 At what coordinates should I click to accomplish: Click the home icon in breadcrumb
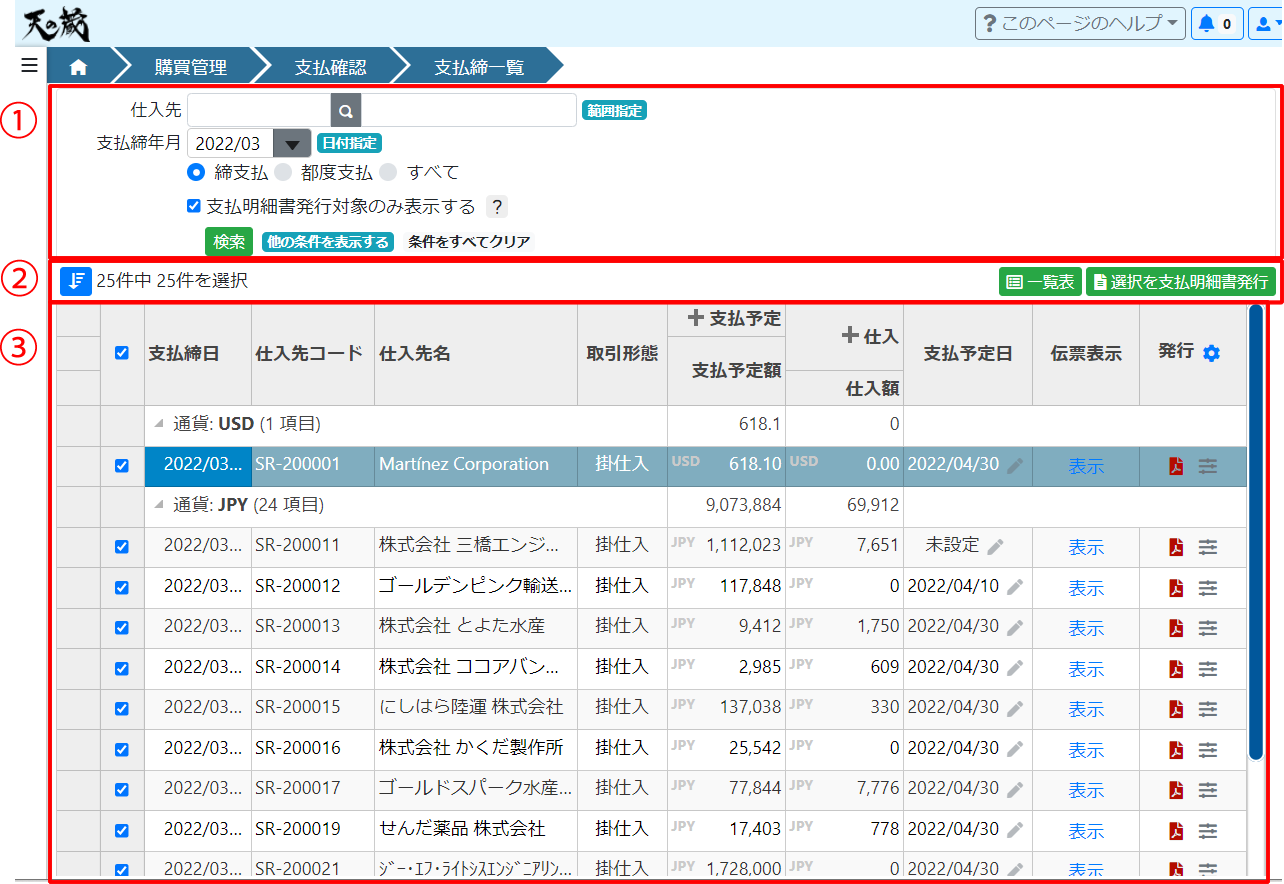[78, 68]
